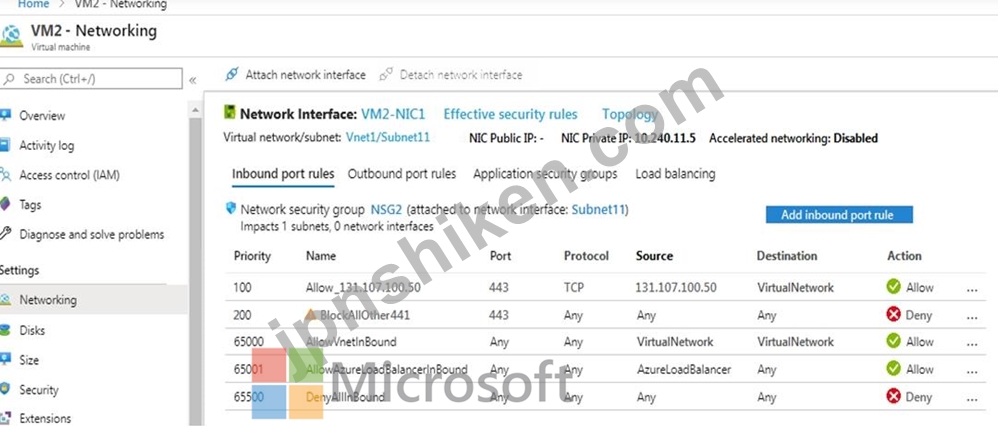Screen dimensions: 998x426
Task: Collapse sidebar with the double chevron
Action: click(193, 80)
